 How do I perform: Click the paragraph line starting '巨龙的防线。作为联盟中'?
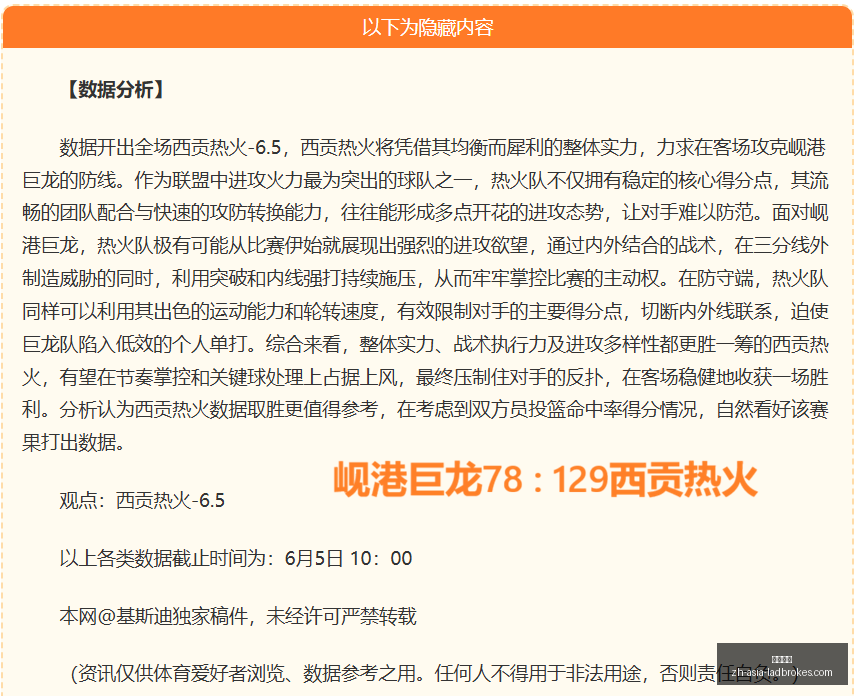[x=425, y=180]
